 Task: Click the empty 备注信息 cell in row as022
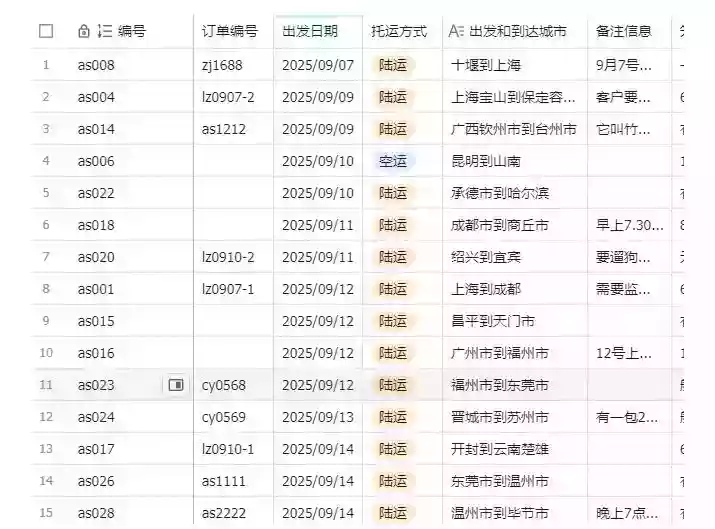click(629, 193)
